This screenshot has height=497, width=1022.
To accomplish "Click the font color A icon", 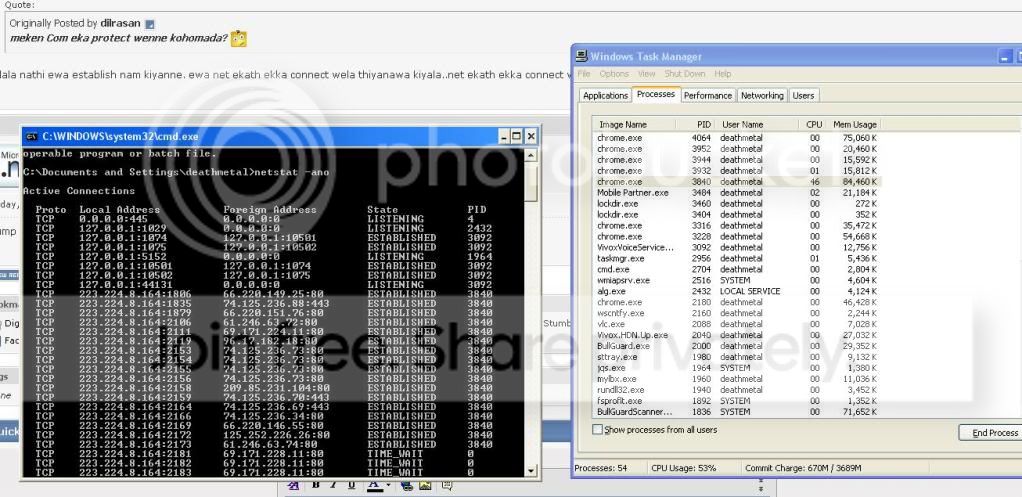I will tap(375, 486).
